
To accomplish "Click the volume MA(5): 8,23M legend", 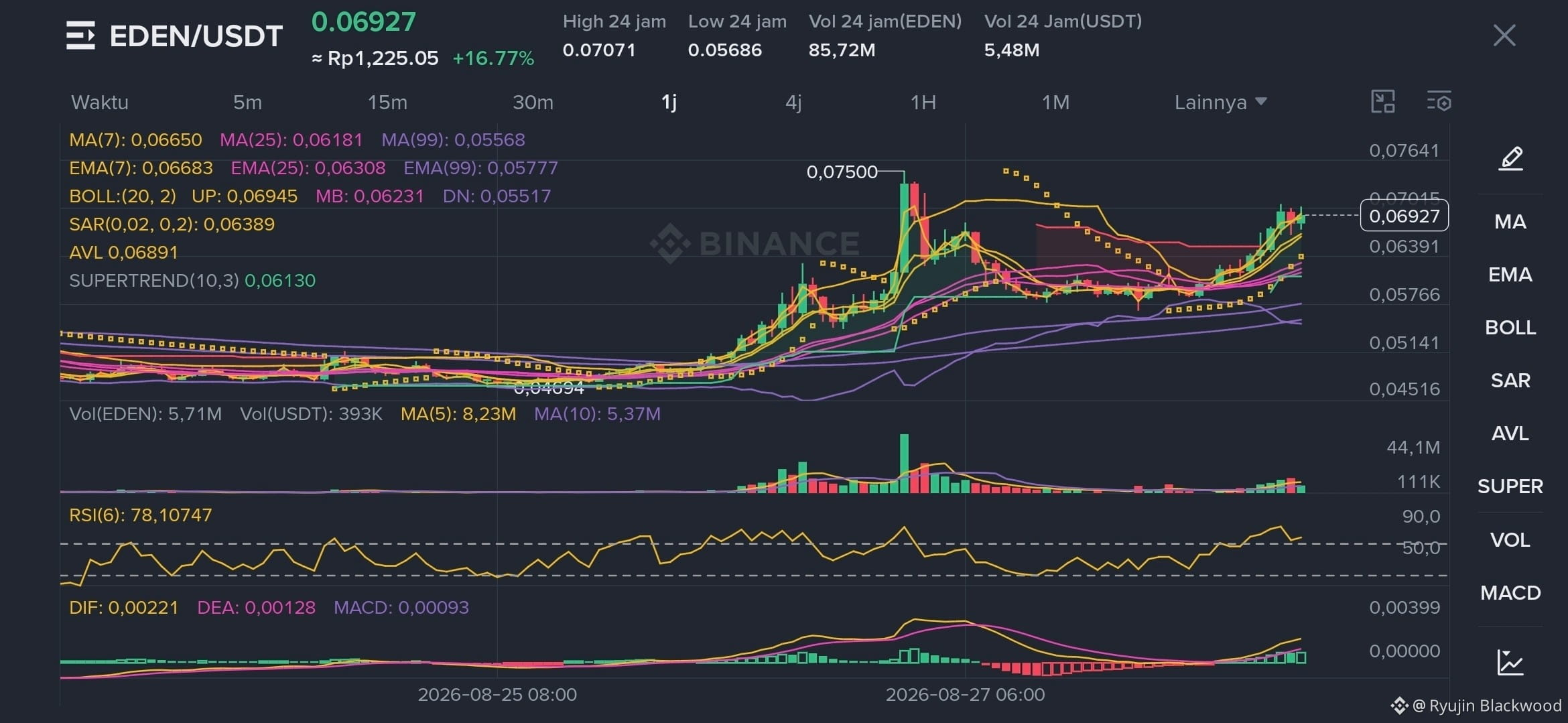I will coord(458,414).
